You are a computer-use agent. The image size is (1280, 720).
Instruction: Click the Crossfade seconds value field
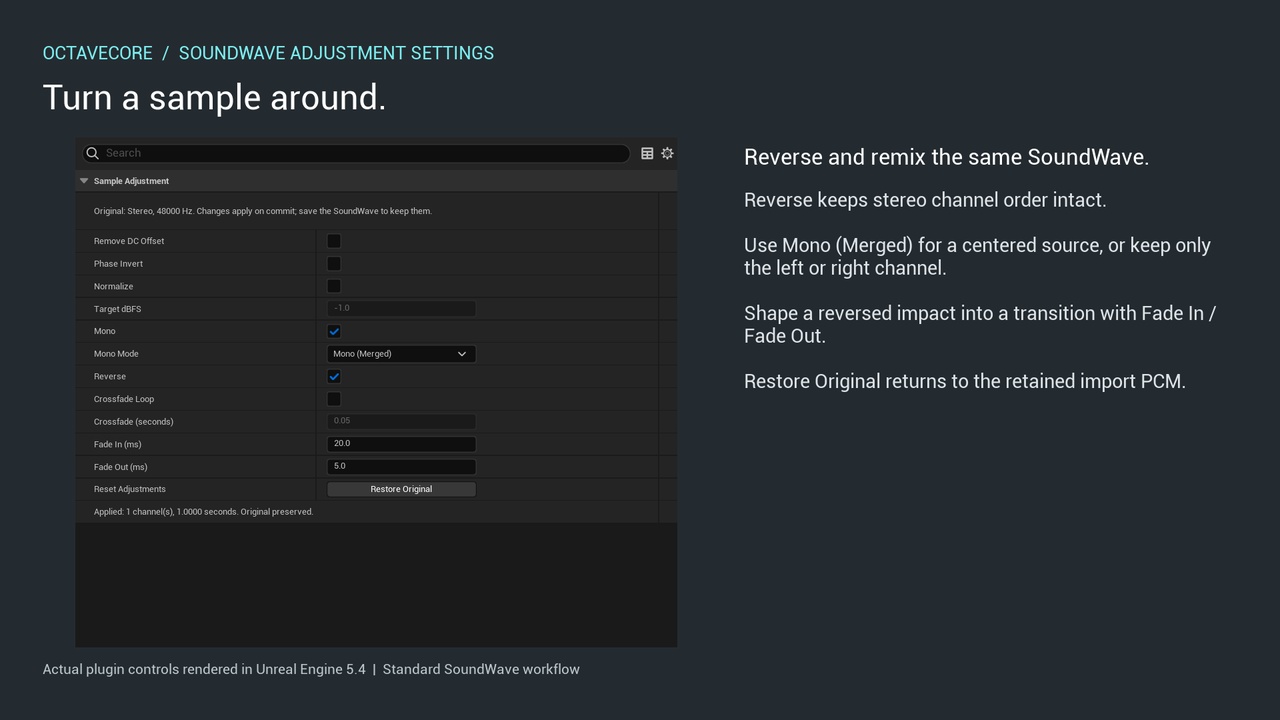(x=401, y=421)
